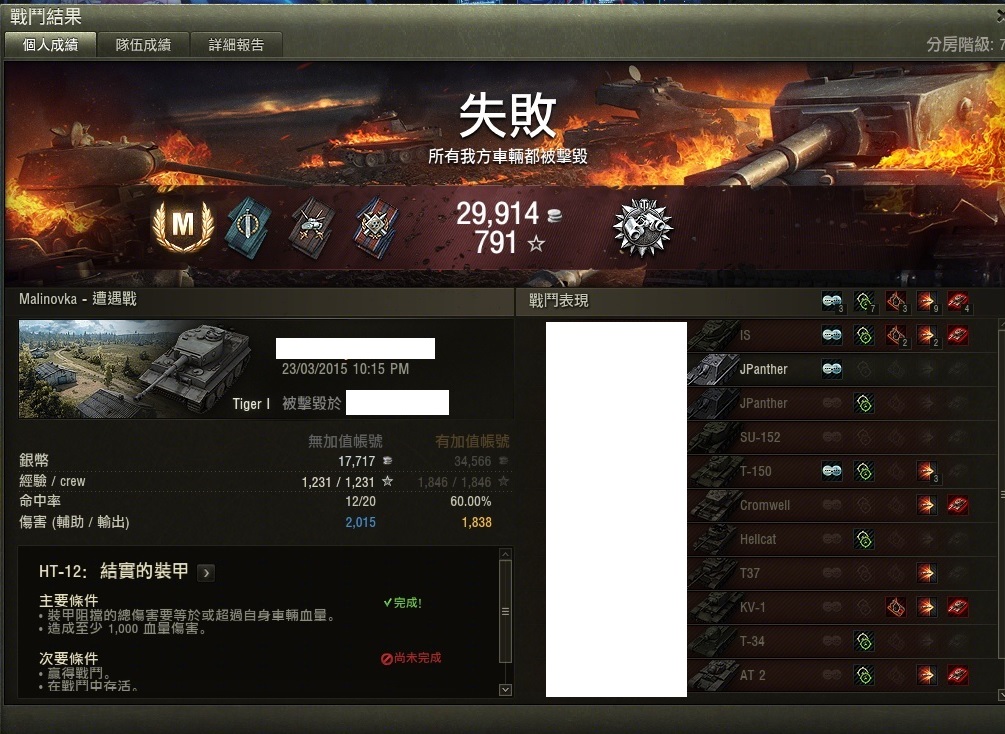Click the Mastery Badge M medal icon
Image resolution: width=1005 pixels, height=734 pixels.
(x=183, y=226)
